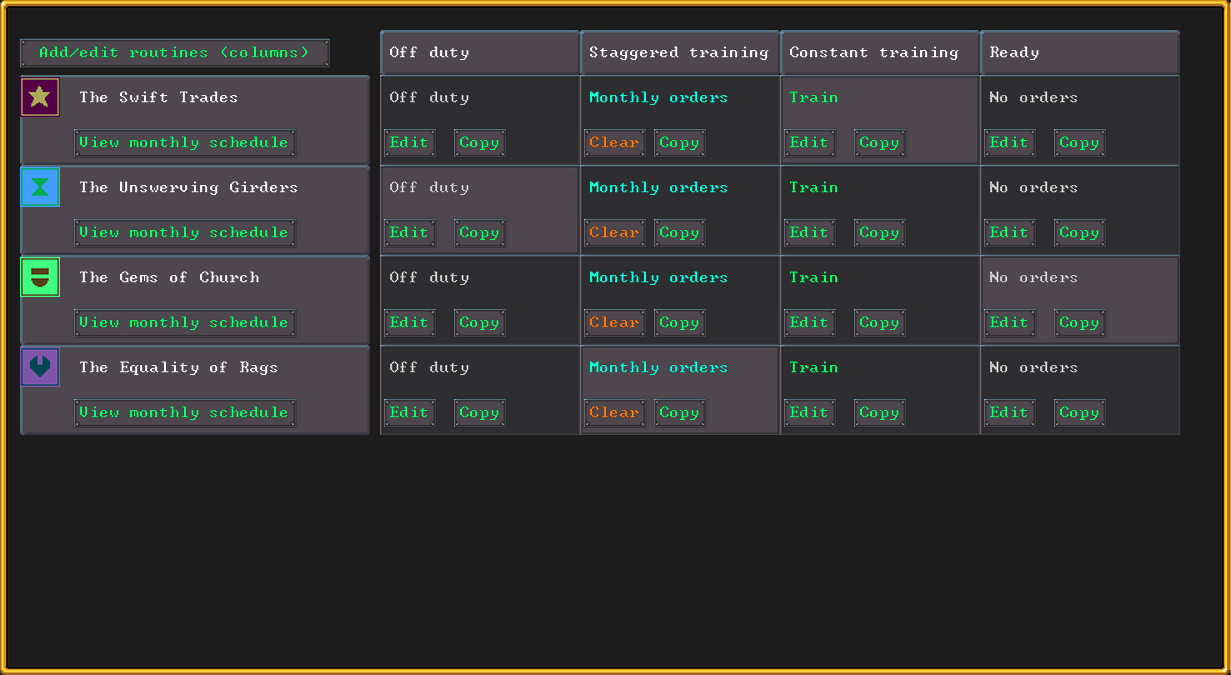Clear Staggered training orders for The Swift Trades

[615, 143]
